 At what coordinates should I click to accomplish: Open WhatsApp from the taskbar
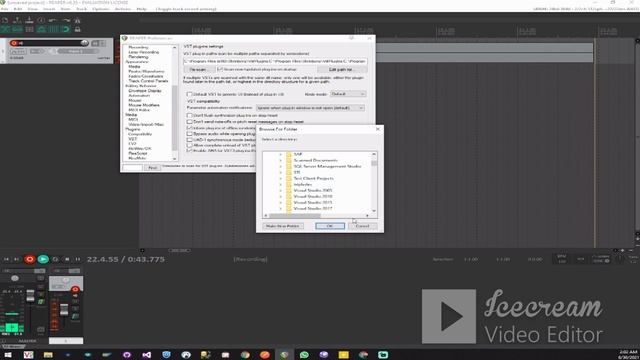(x=304, y=355)
